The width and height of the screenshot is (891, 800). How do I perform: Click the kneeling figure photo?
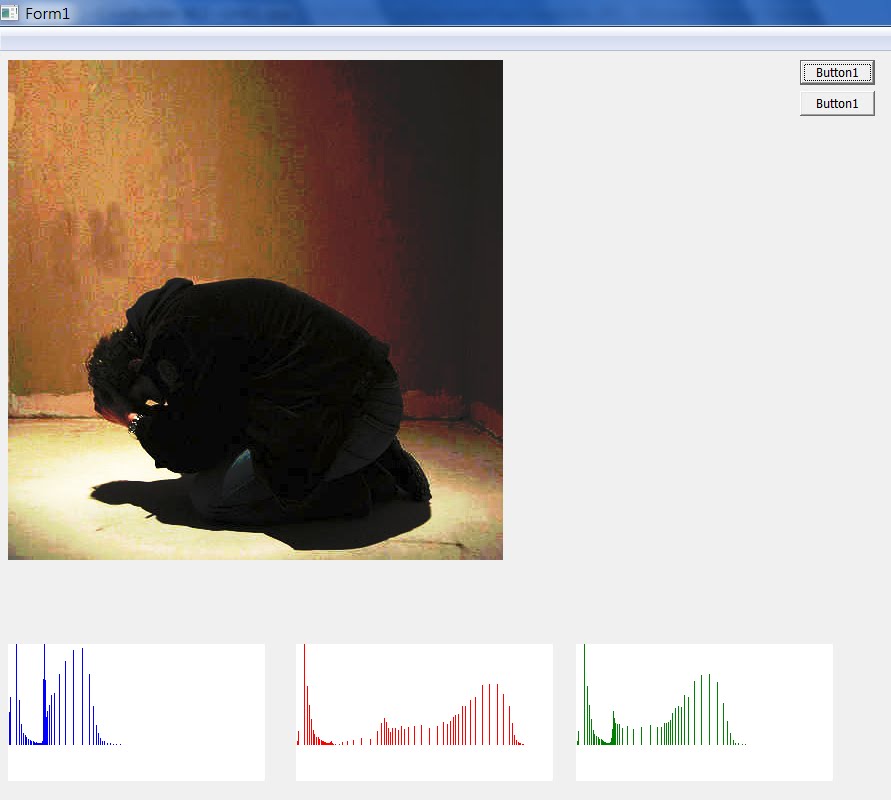(x=255, y=310)
